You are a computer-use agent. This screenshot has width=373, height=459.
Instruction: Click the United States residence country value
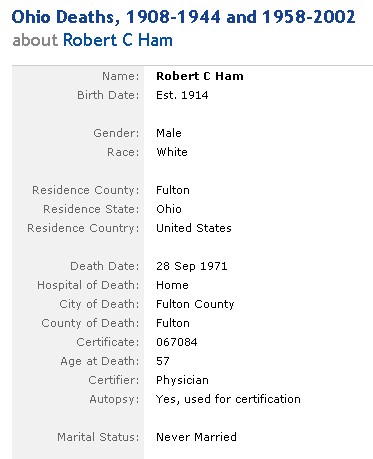[194, 228]
